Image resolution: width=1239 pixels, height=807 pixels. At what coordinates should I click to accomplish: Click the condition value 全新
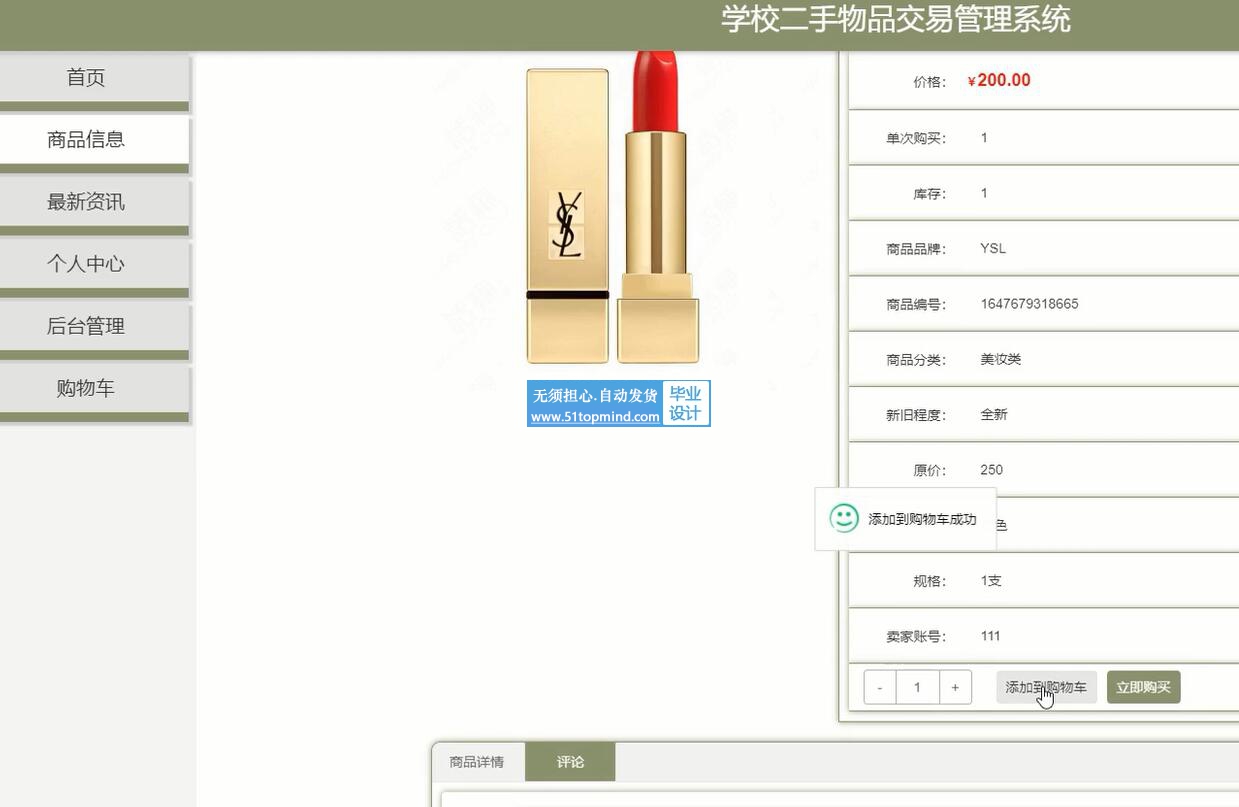tap(994, 414)
